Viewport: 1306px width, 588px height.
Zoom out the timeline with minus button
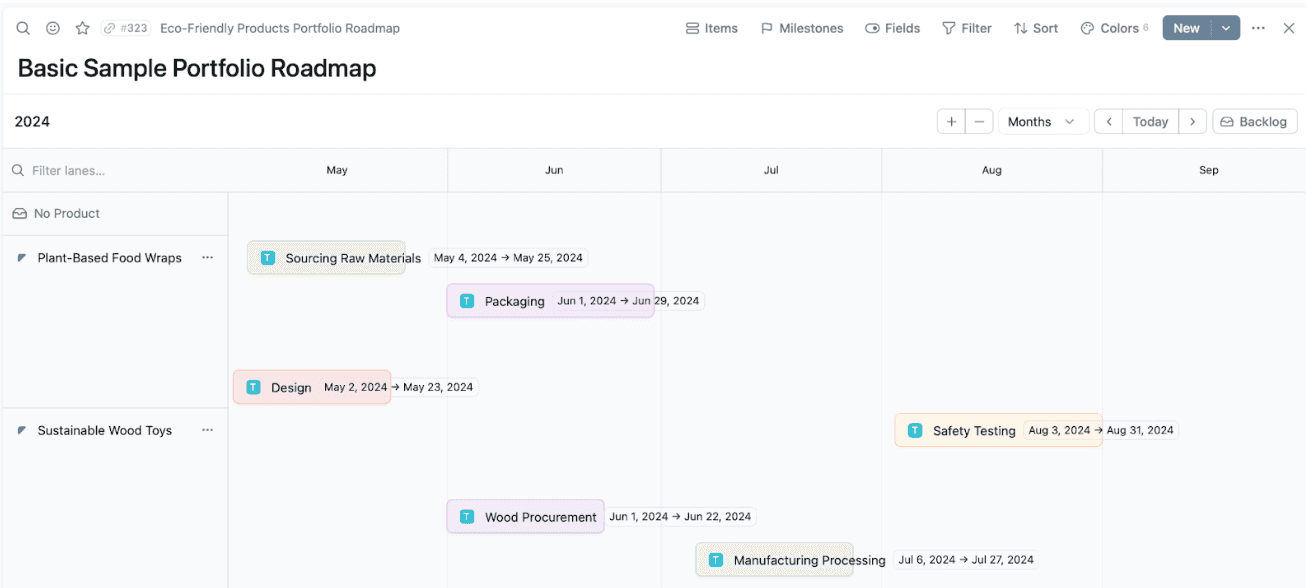click(x=979, y=121)
